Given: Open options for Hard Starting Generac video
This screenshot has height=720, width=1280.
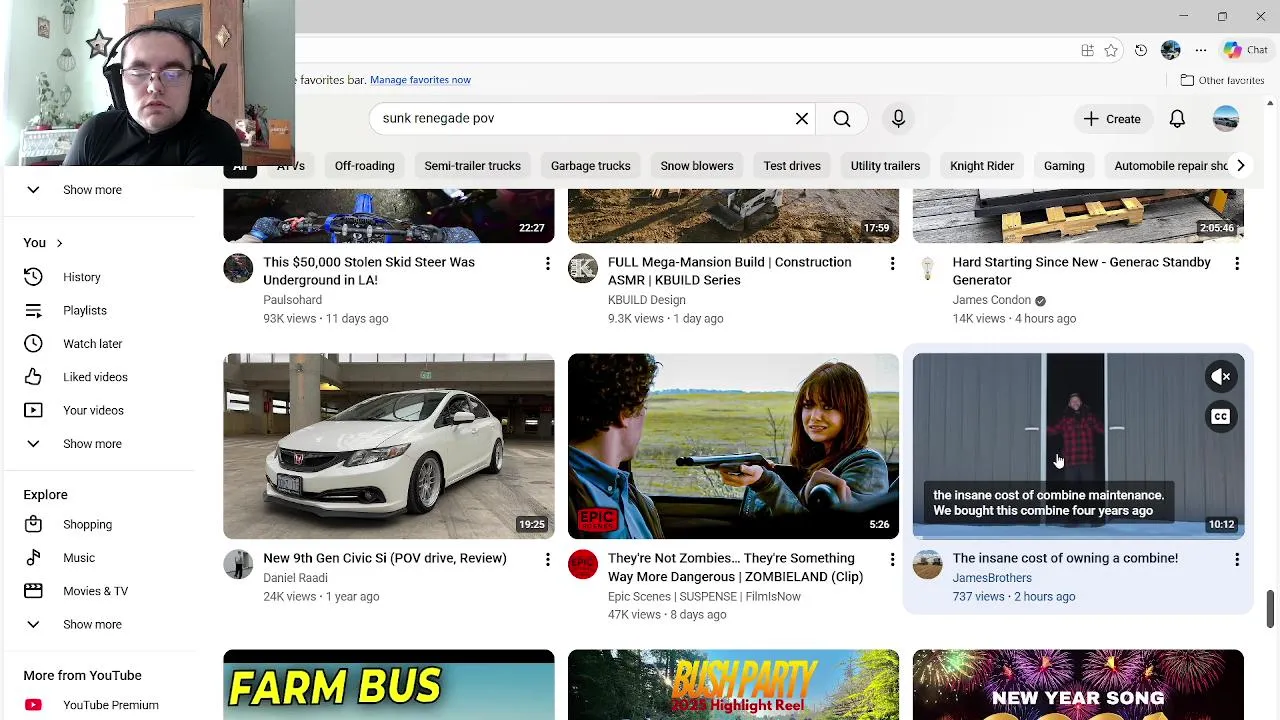Looking at the screenshot, I should pyautogui.click(x=1237, y=263).
